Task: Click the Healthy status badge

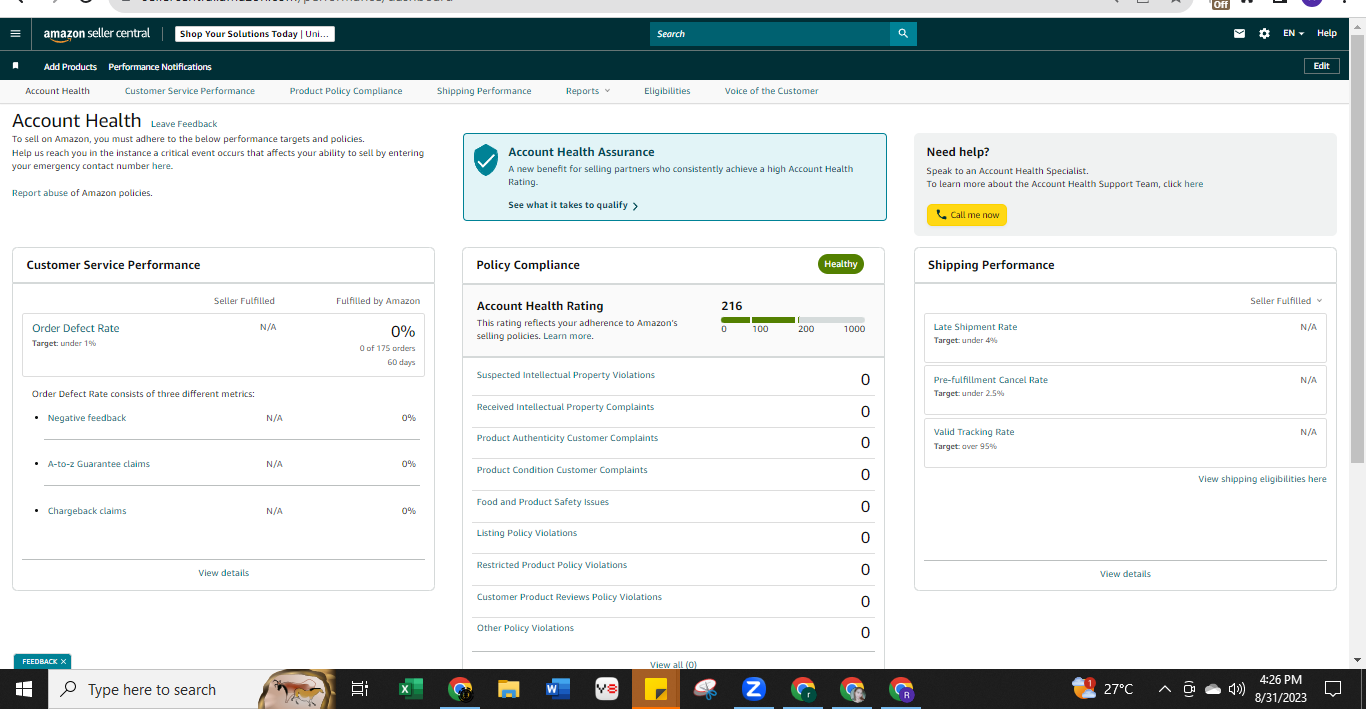Action: click(x=841, y=264)
